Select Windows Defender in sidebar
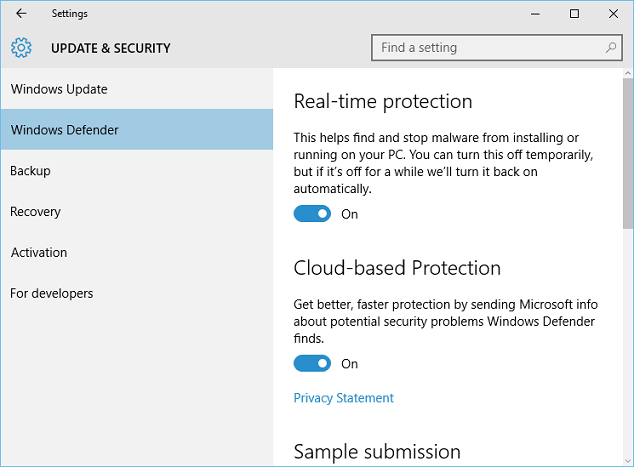Screen dimensions: 634x467 pyautogui.click(x=137, y=130)
